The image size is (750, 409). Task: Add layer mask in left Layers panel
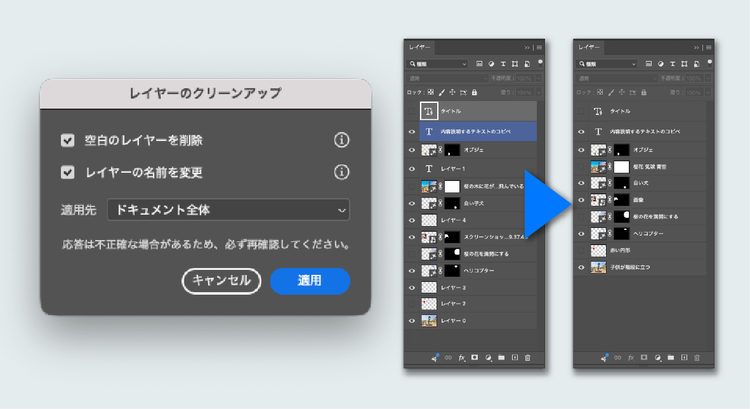(x=475, y=357)
